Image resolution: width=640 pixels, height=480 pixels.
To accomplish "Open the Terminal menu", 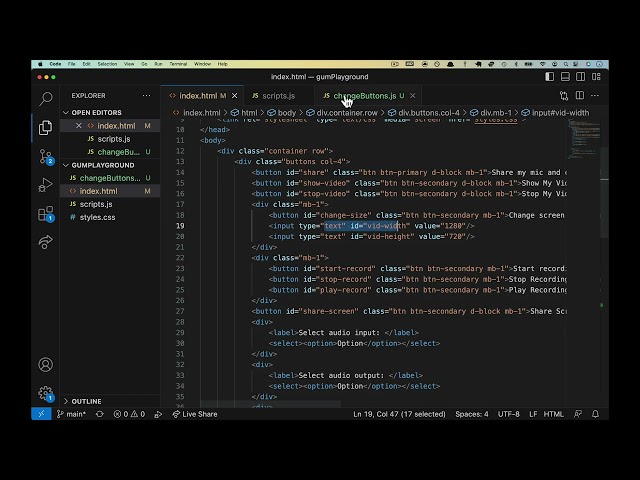I will coord(178,64).
